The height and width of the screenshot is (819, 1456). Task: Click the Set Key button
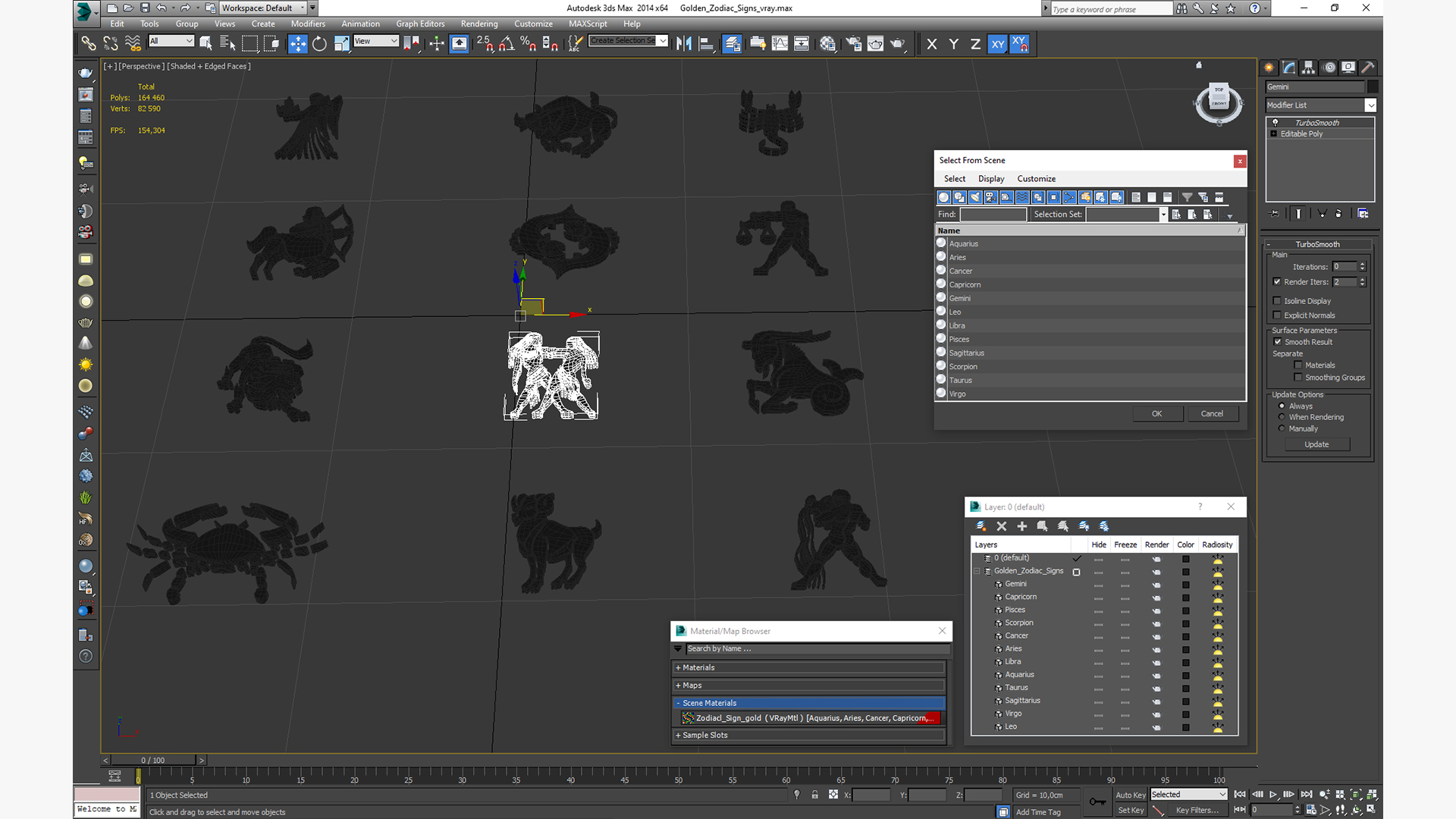pos(1130,811)
